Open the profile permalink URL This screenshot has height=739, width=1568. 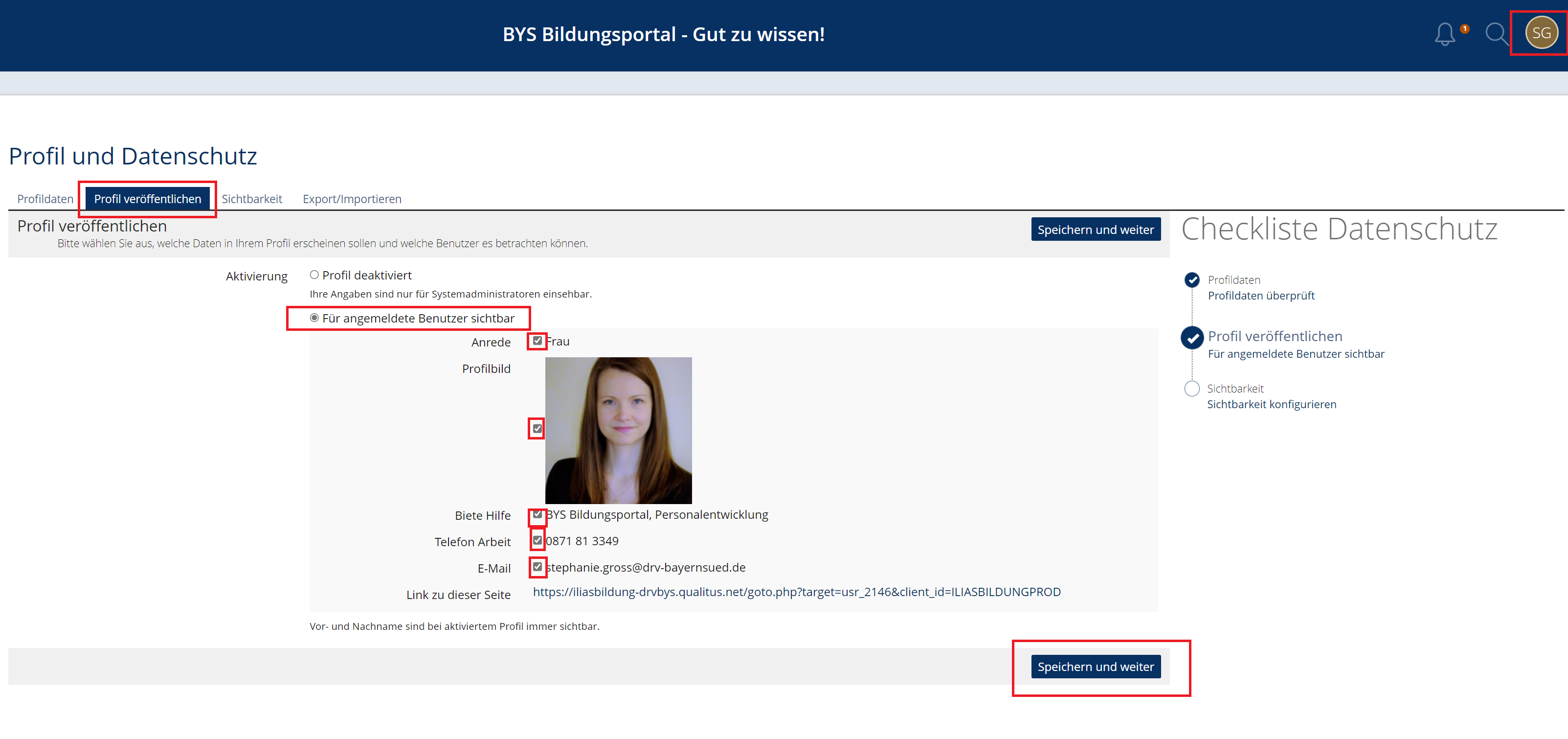pos(796,592)
